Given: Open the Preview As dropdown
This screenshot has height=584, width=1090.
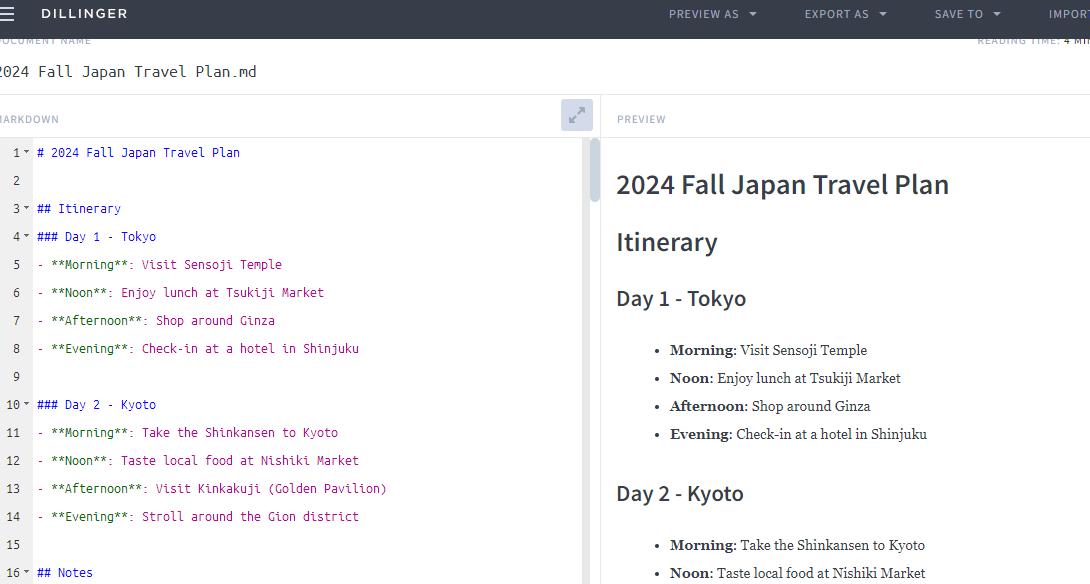Looking at the screenshot, I should (712, 14).
